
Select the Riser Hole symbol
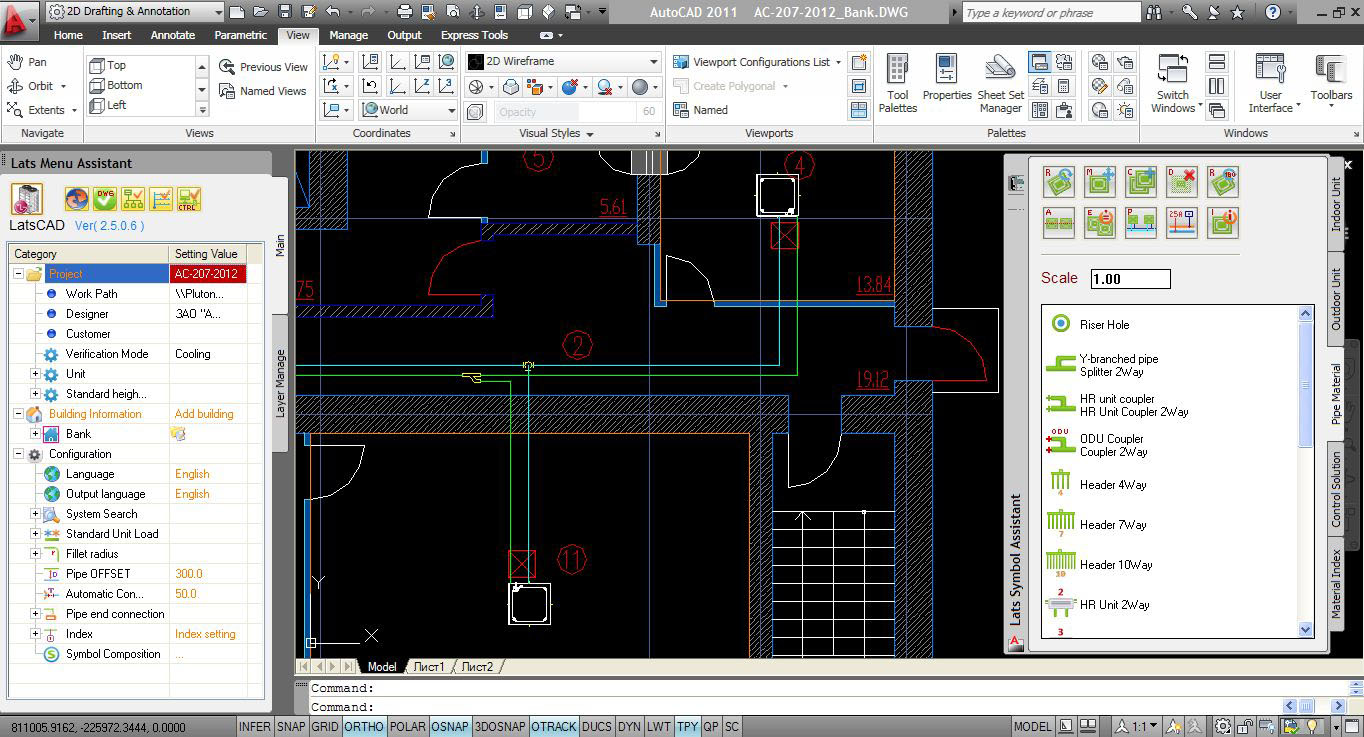click(x=1104, y=325)
